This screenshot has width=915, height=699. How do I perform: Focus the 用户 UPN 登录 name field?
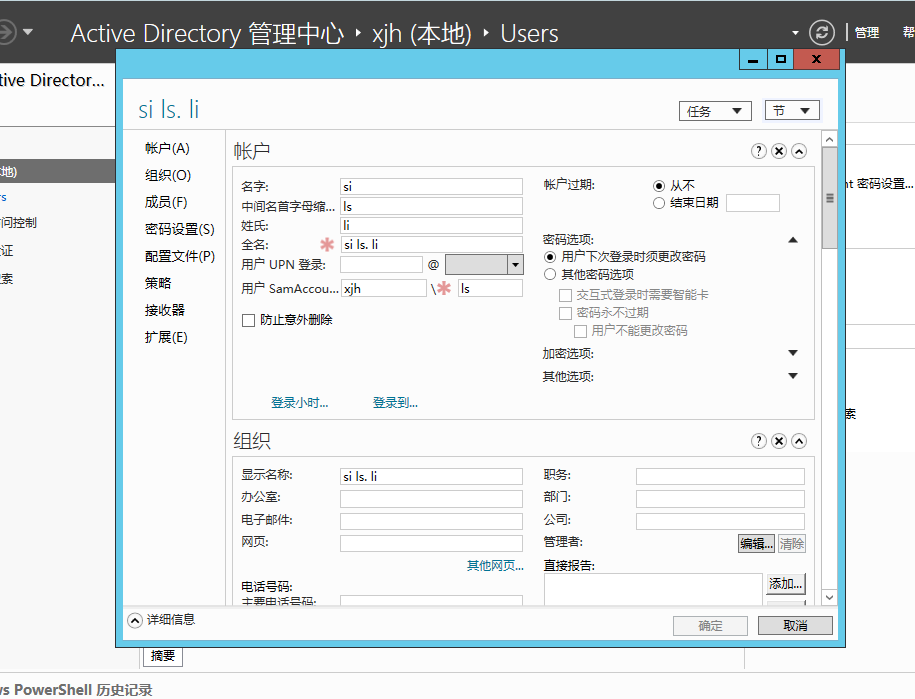(x=381, y=265)
